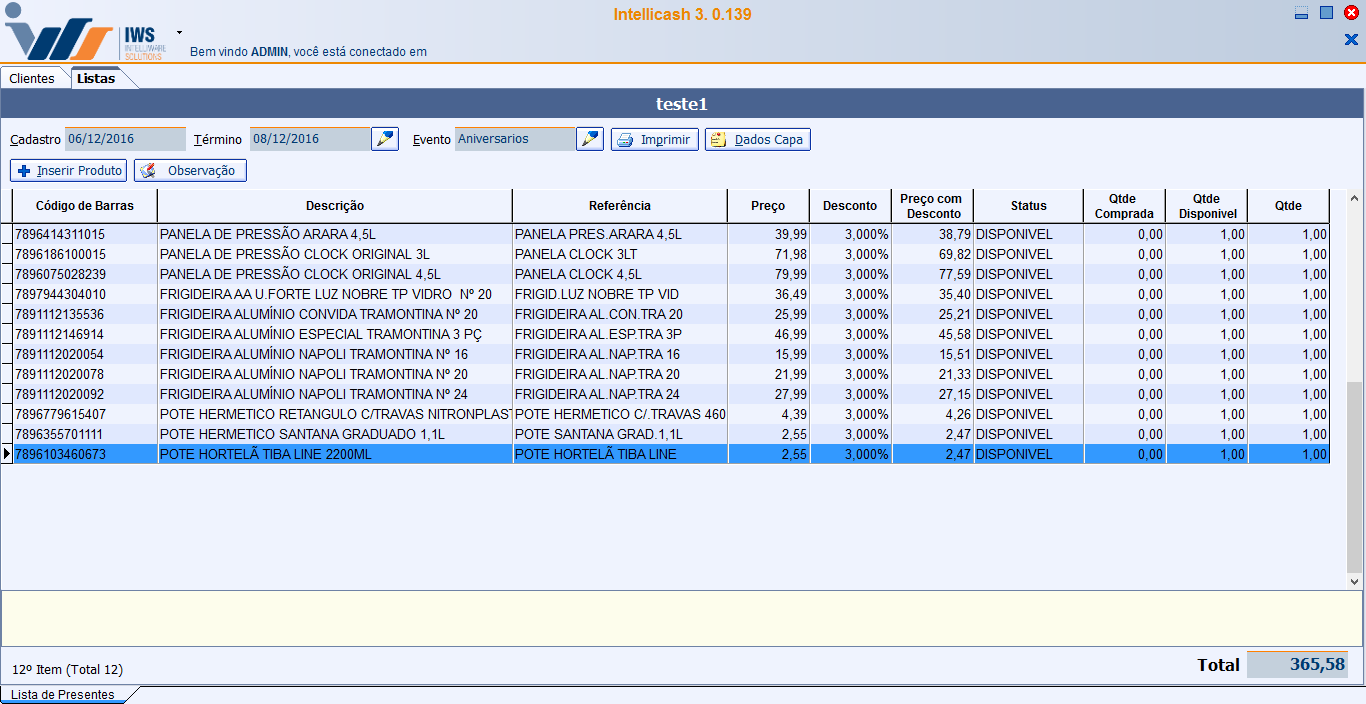Maximize the Intellicash window

(x=1326, y=13)
